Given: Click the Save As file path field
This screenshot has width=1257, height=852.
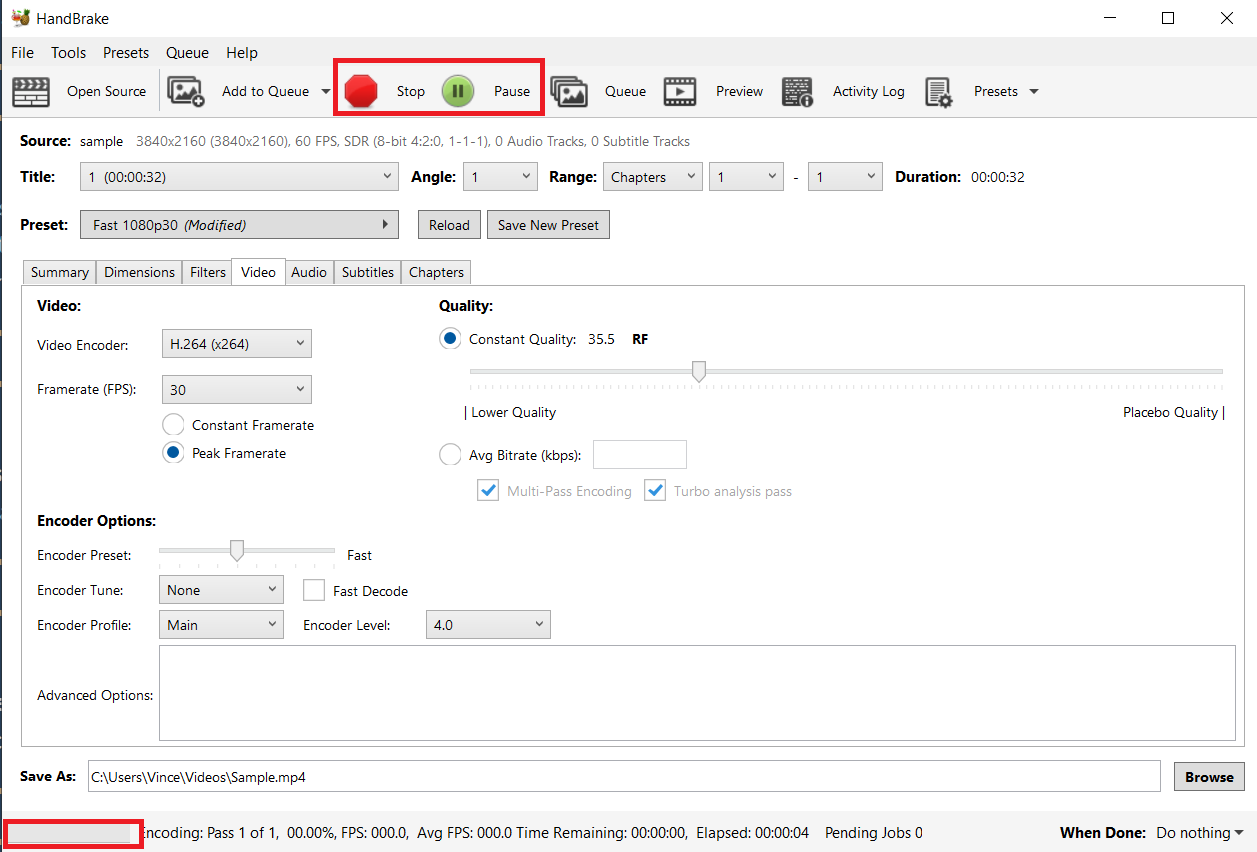Looking at the screenshot, I should click(x=623, y=777).
